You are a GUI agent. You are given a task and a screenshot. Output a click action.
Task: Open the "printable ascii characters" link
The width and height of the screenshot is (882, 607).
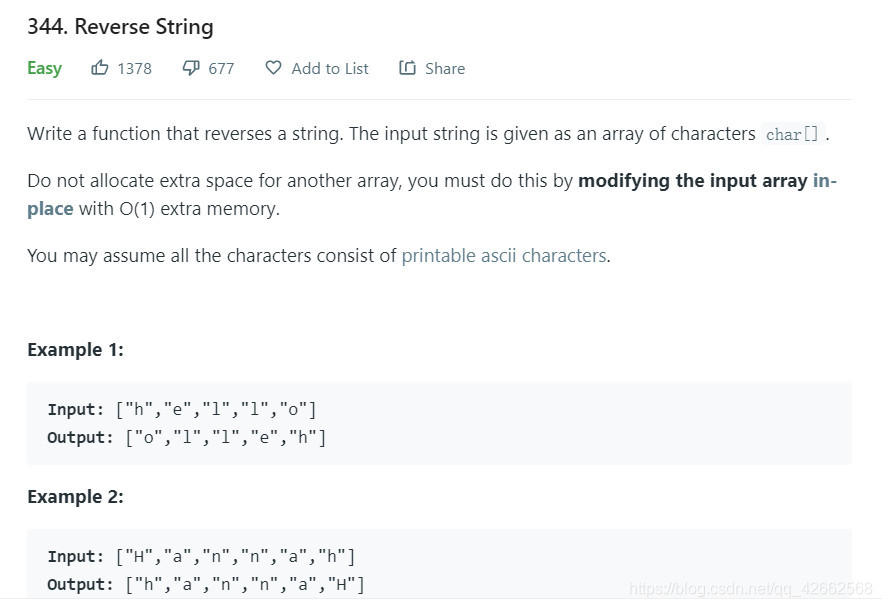503,255
